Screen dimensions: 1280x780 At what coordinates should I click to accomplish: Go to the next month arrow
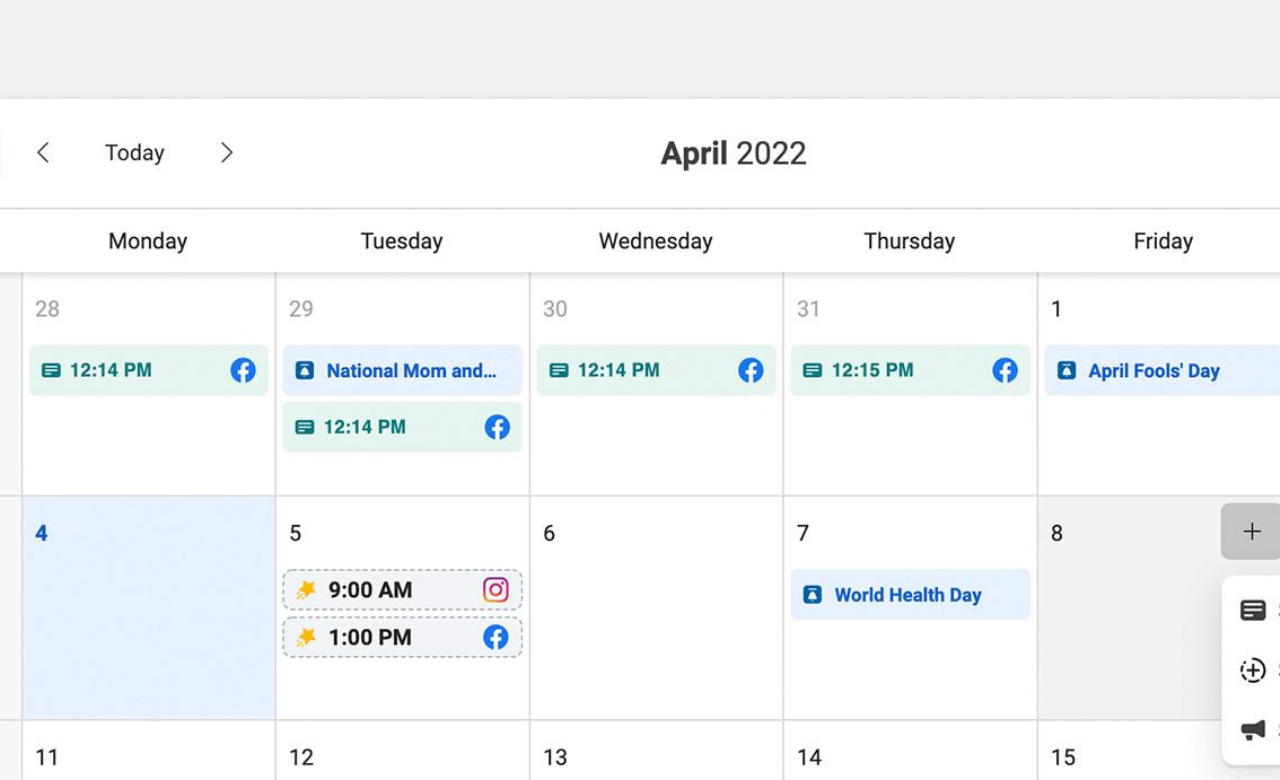point(227,152)
